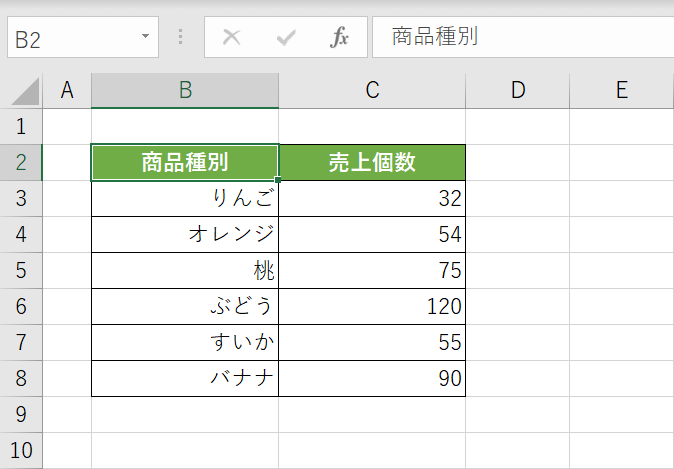Click the Cancel X icon in formula bar
674x469 pixels.
tap(232, 38)
